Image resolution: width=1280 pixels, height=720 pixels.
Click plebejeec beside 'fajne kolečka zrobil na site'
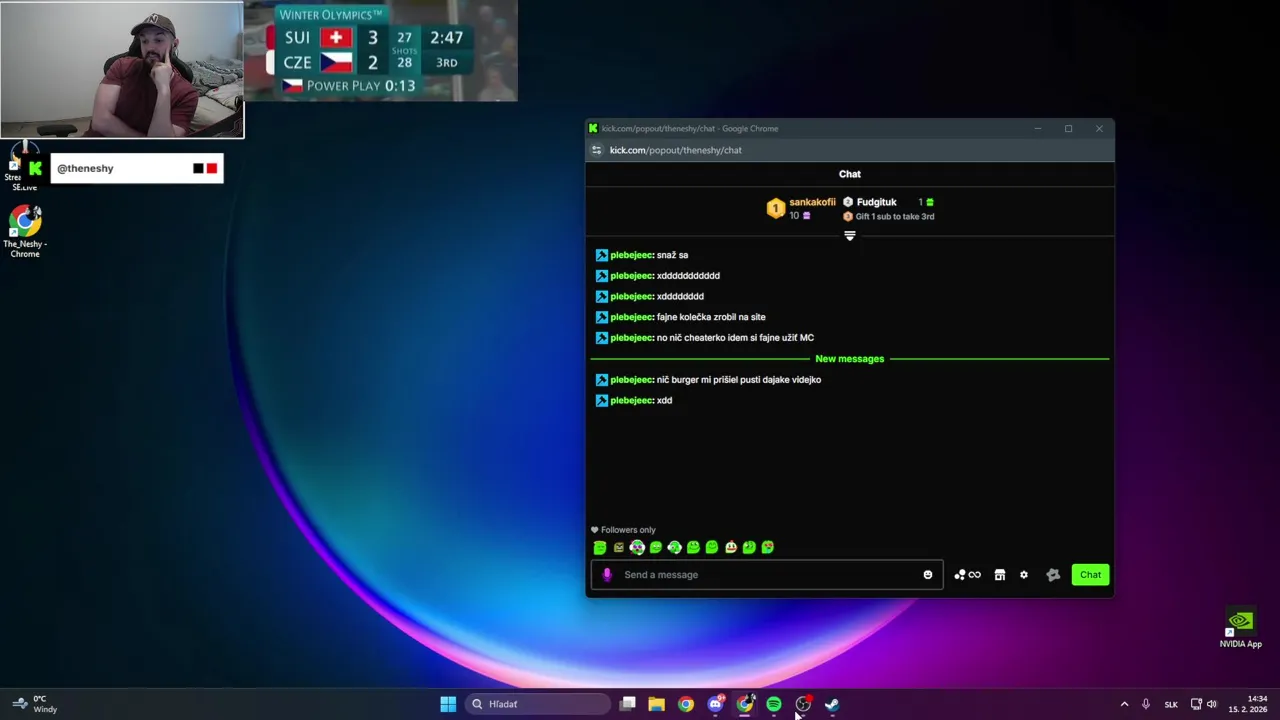point(631,317)
